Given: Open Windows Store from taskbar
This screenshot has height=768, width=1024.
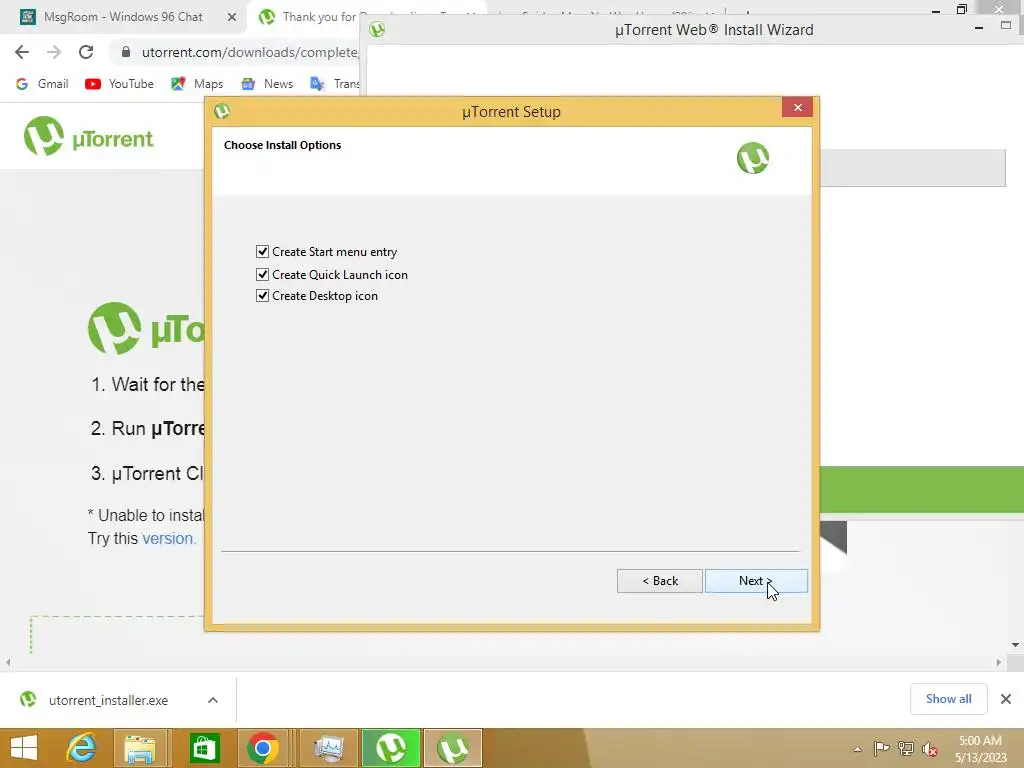Looking at the screenshot, I should coord(204,748).
